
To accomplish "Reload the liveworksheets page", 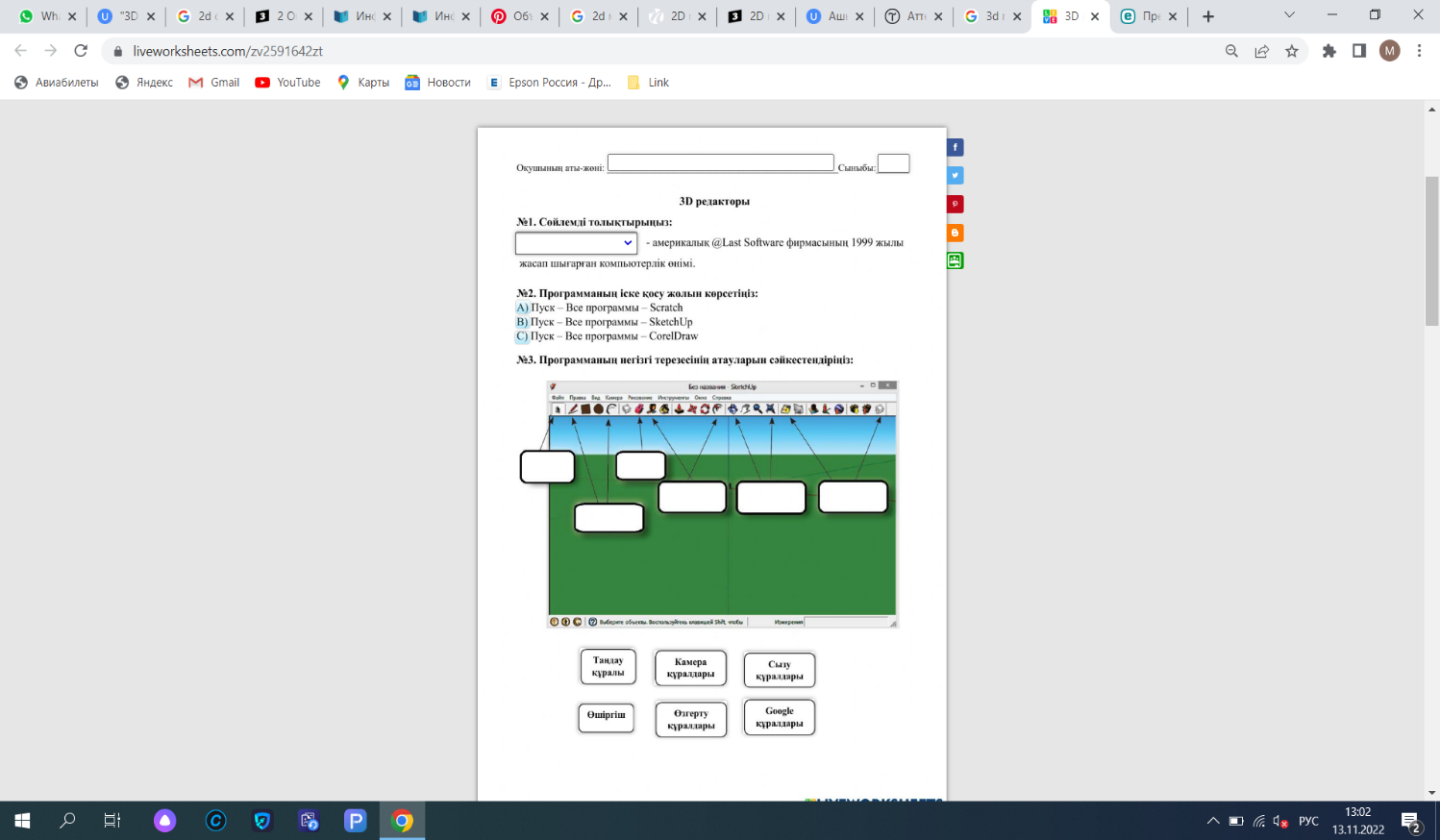I will coord(81,51).
